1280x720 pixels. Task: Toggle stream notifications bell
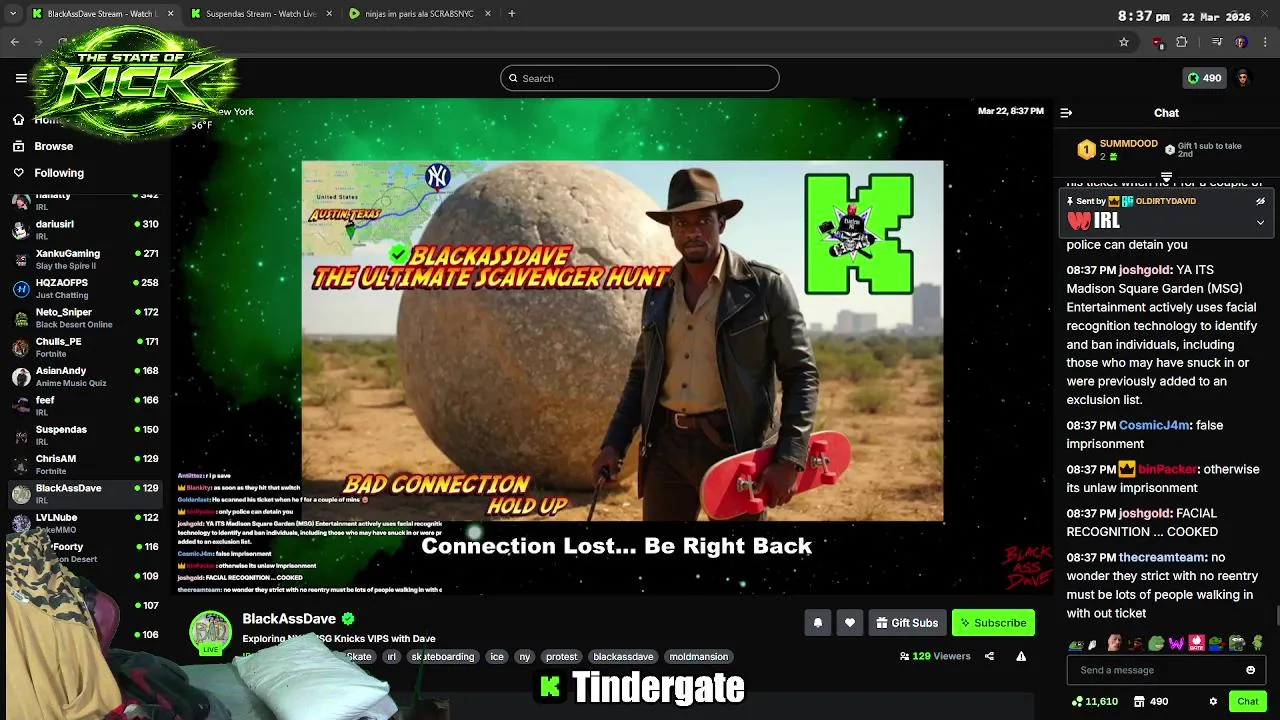point(817,623)
